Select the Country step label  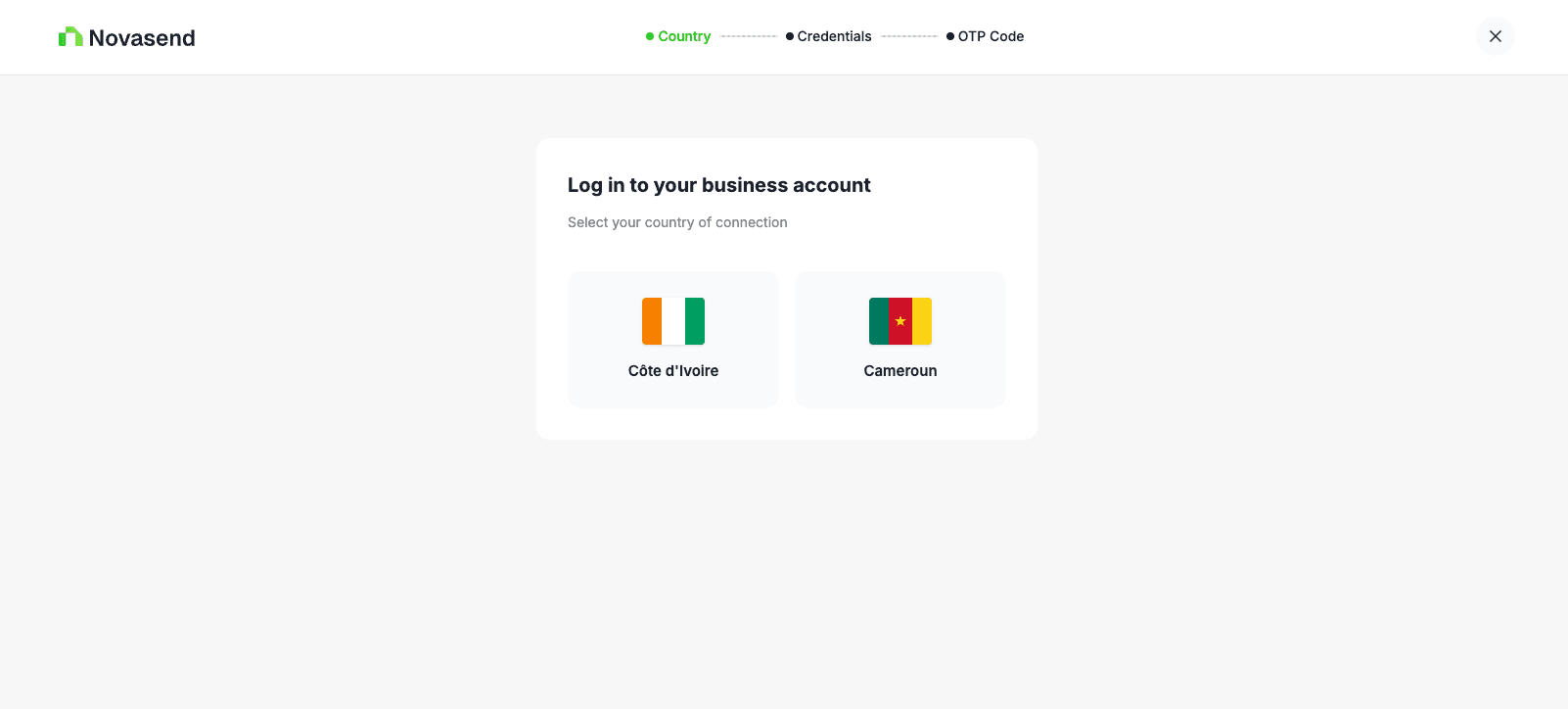tap(684, 36)
